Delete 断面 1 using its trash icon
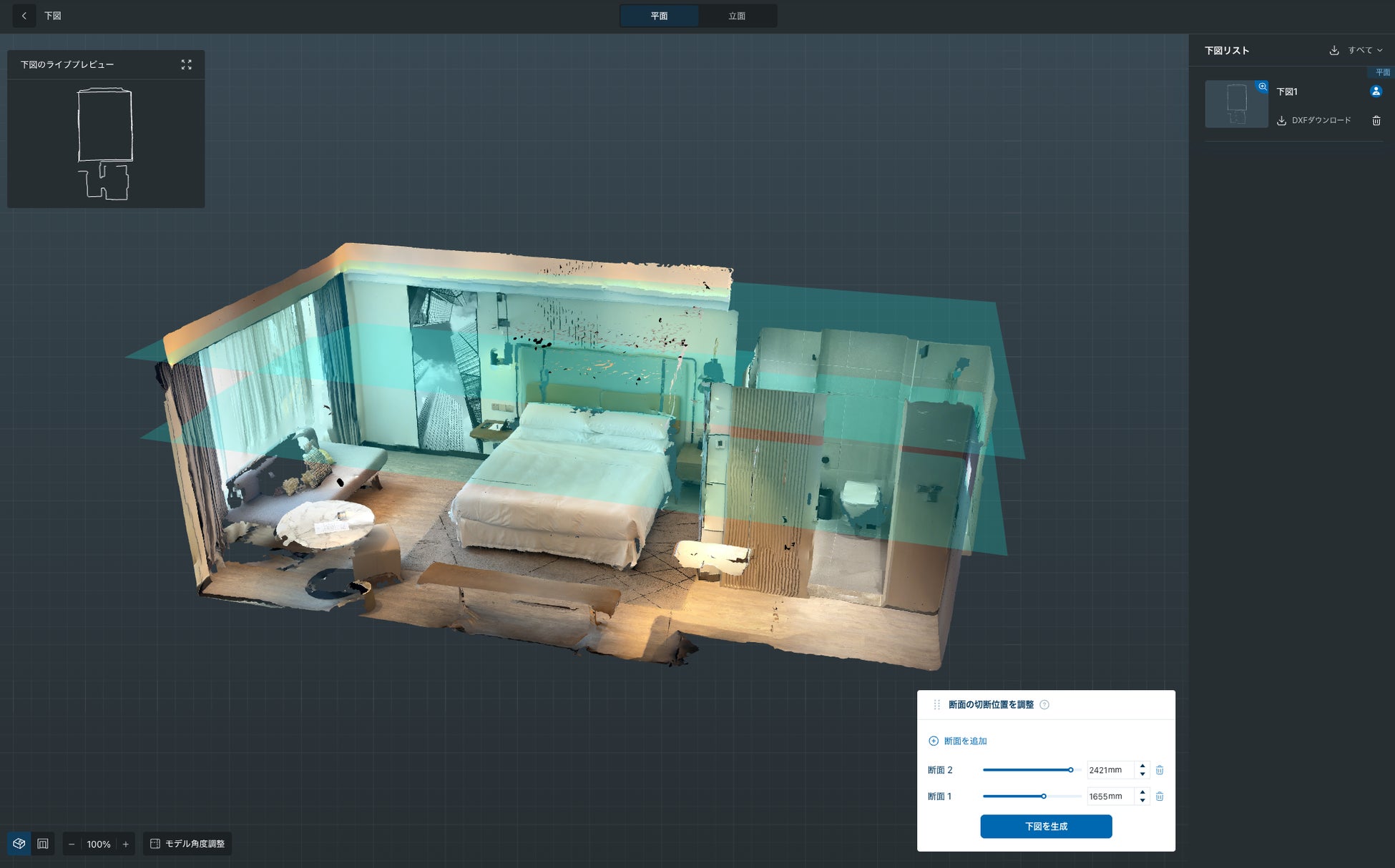Screen dimensions: 1395x868 tap(1160, 797)
